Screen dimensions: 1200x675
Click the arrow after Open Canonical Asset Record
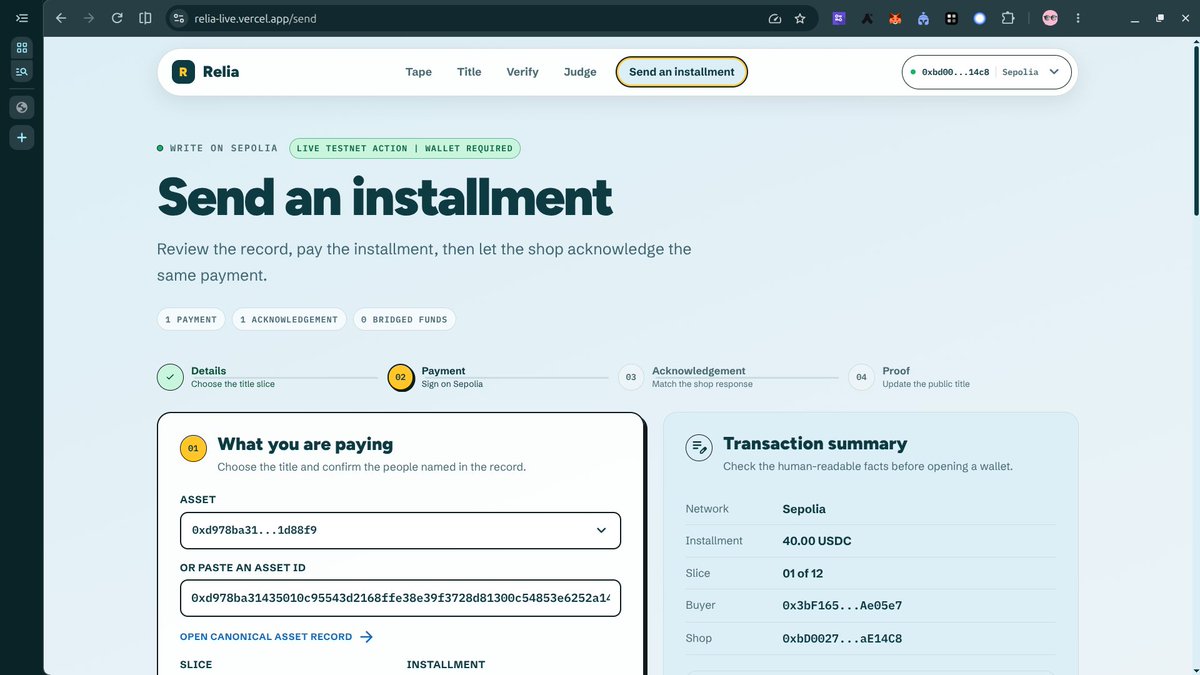[x=366, y=637]
